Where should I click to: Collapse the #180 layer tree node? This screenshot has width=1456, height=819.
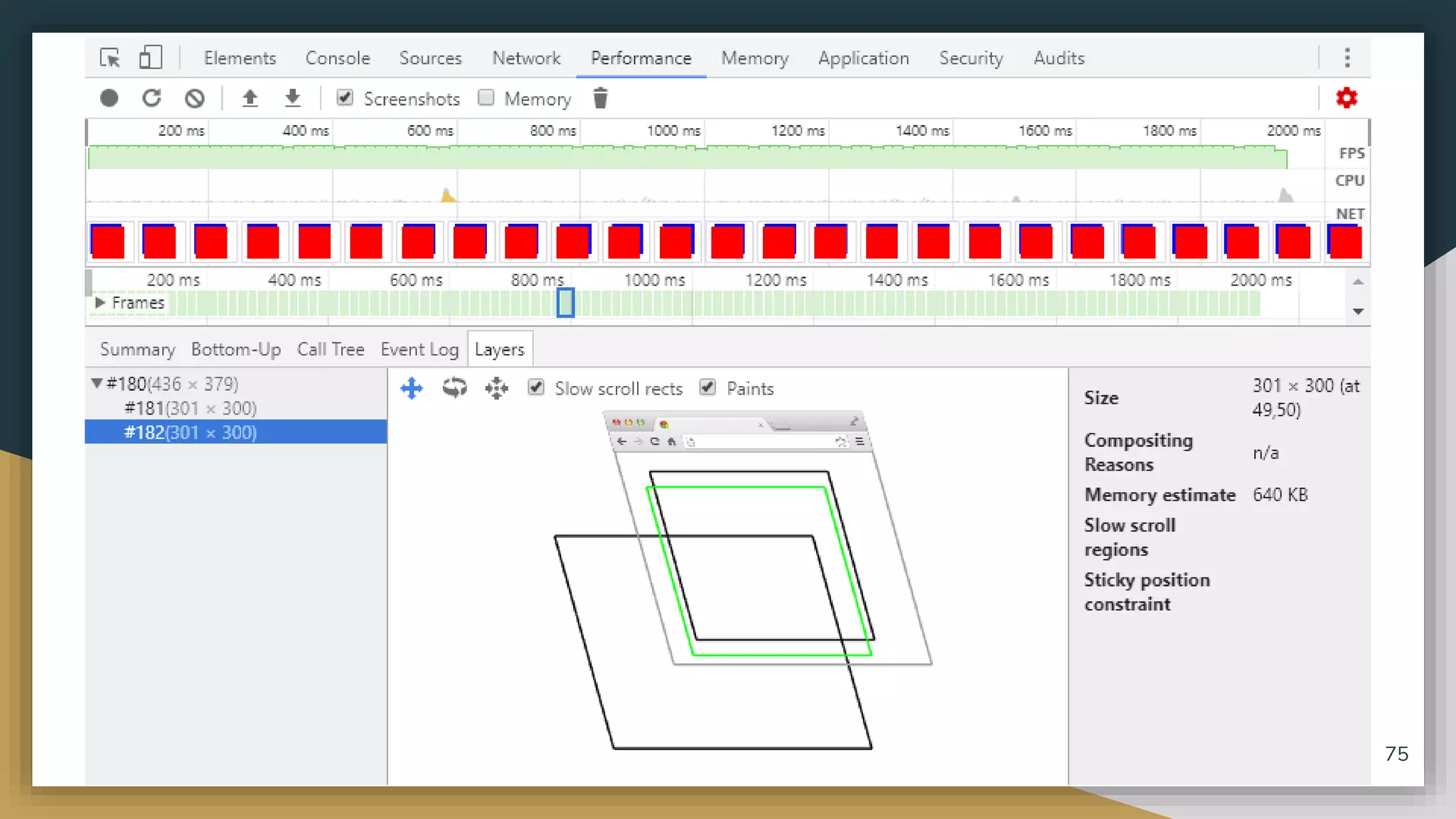97,384
